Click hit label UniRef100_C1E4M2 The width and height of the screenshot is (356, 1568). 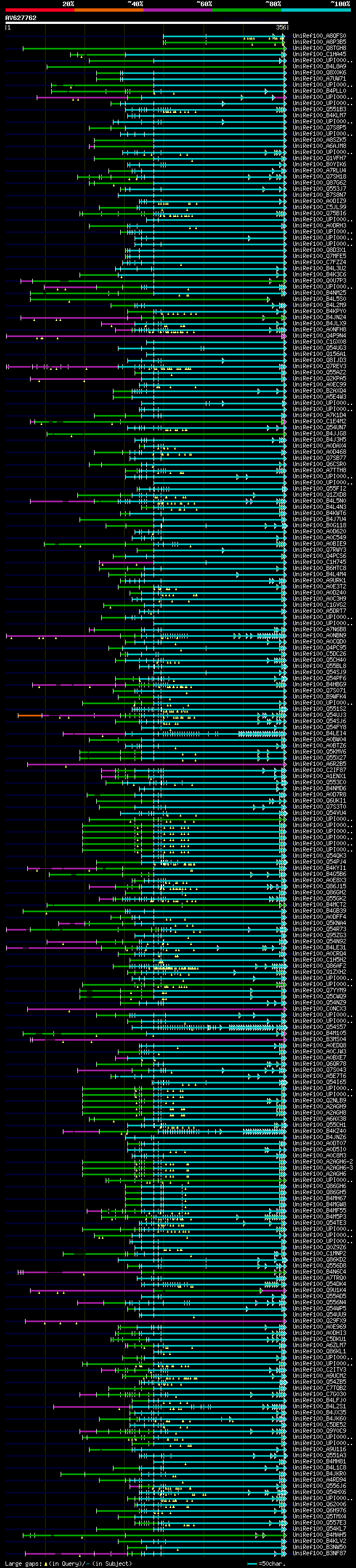point(319,421)
